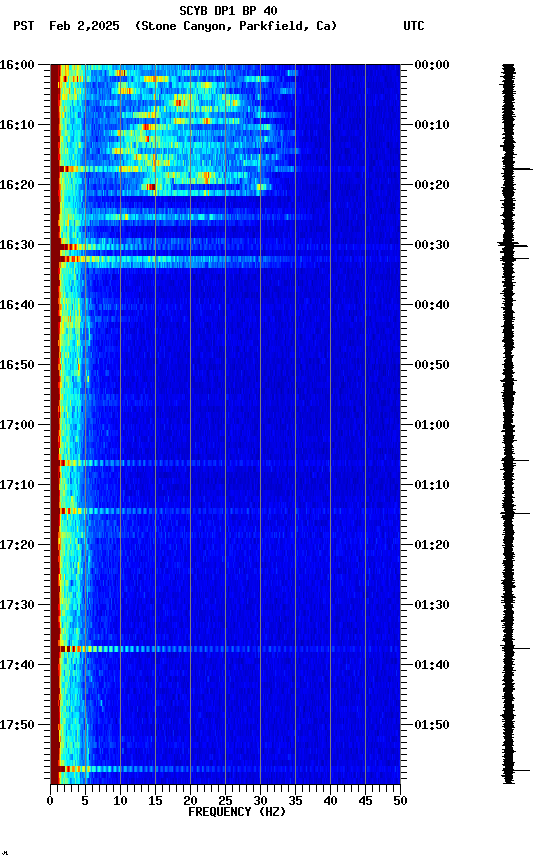Image resolution: width=552 pixels, height=864 pixels.
Task: Click the PST time label "17:20"
Action: [x=17, y=545]
